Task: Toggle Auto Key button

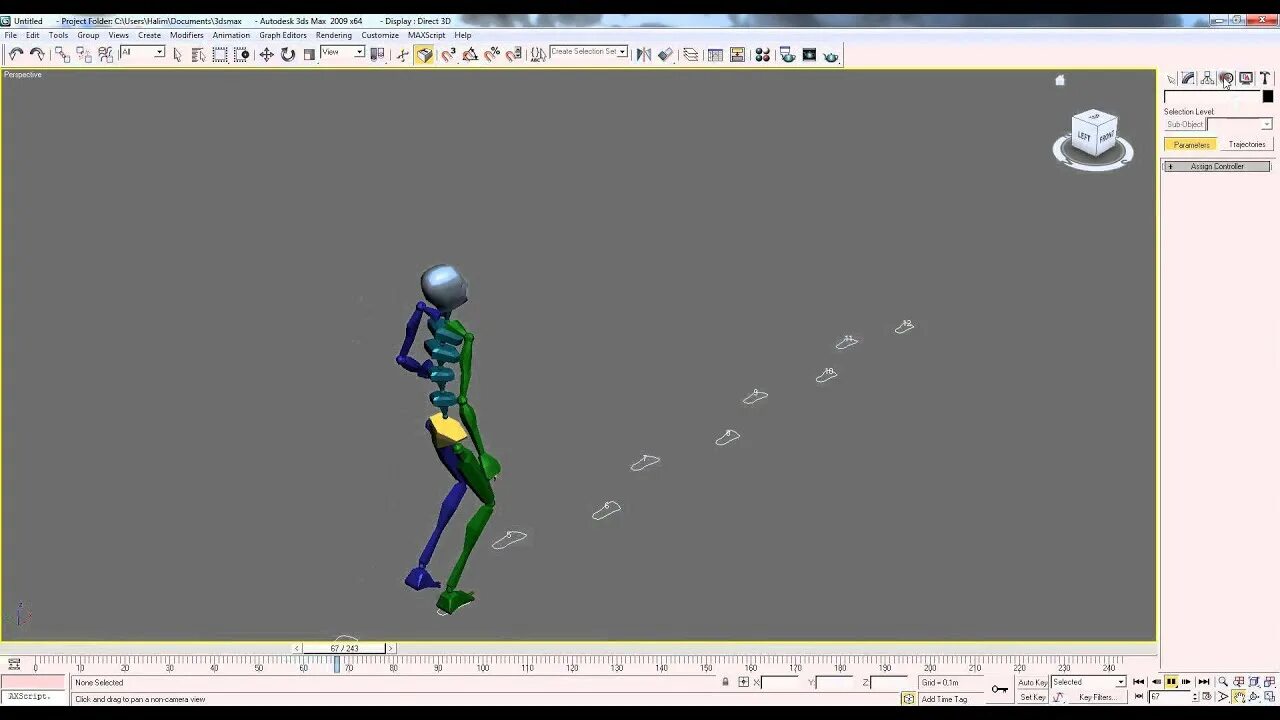Action: (x=1032, y=682)
